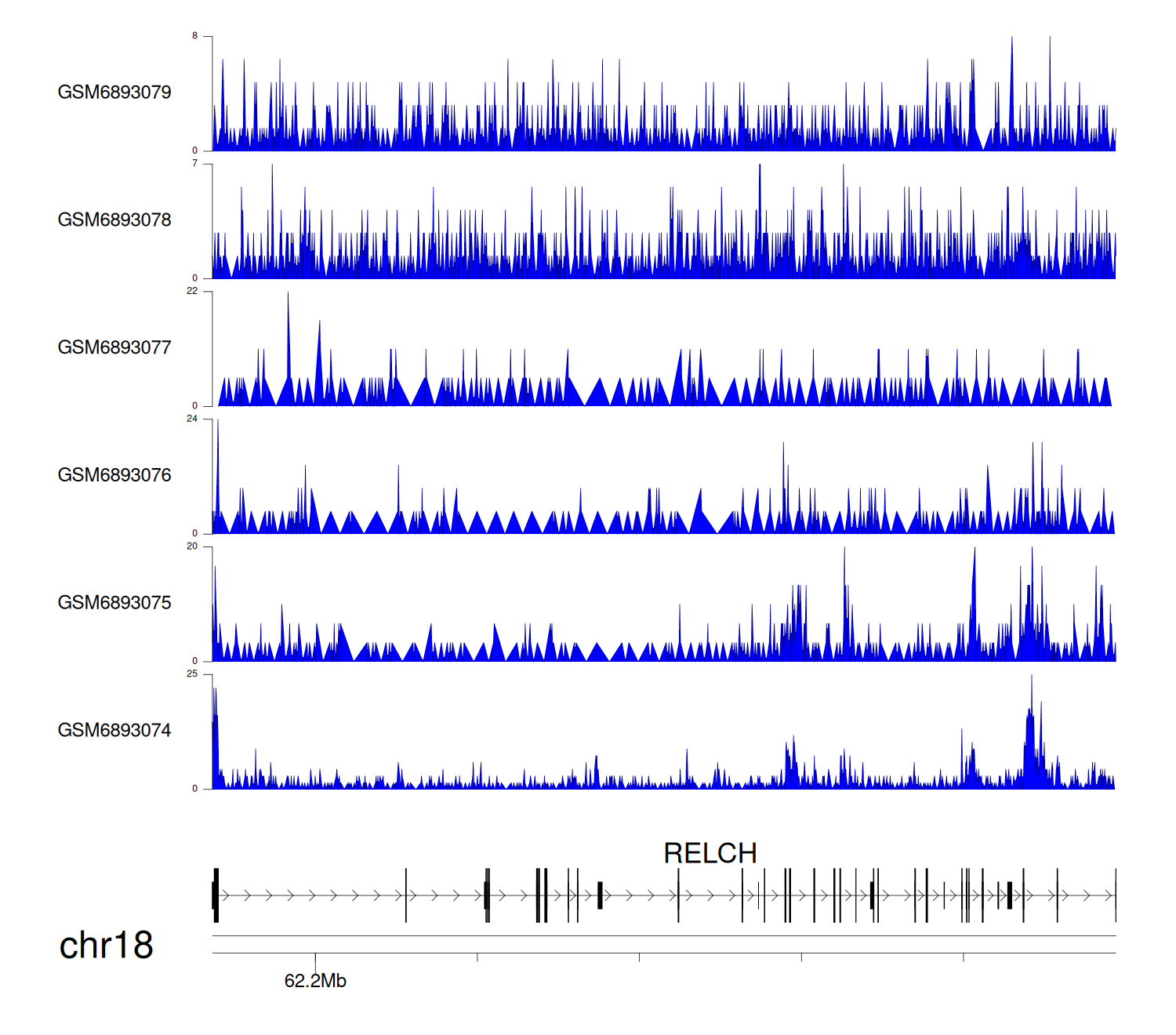The width and height of the screenshot is (1176, 1035).
Task: Click the GSM6893075 track label
Action: pyautogui.click(x=114, y=603)
